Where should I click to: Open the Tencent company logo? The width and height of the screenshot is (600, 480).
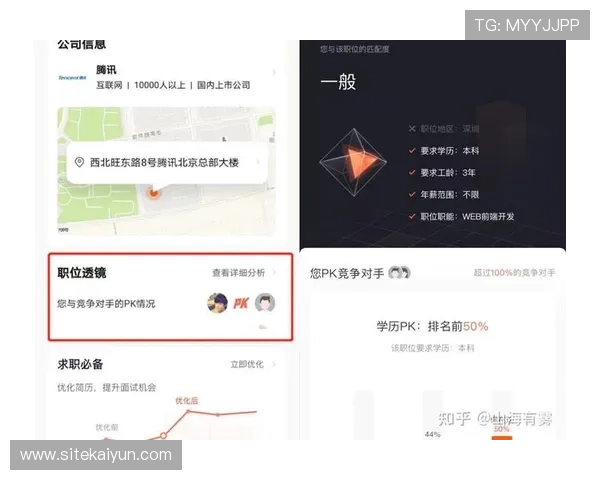73,78
